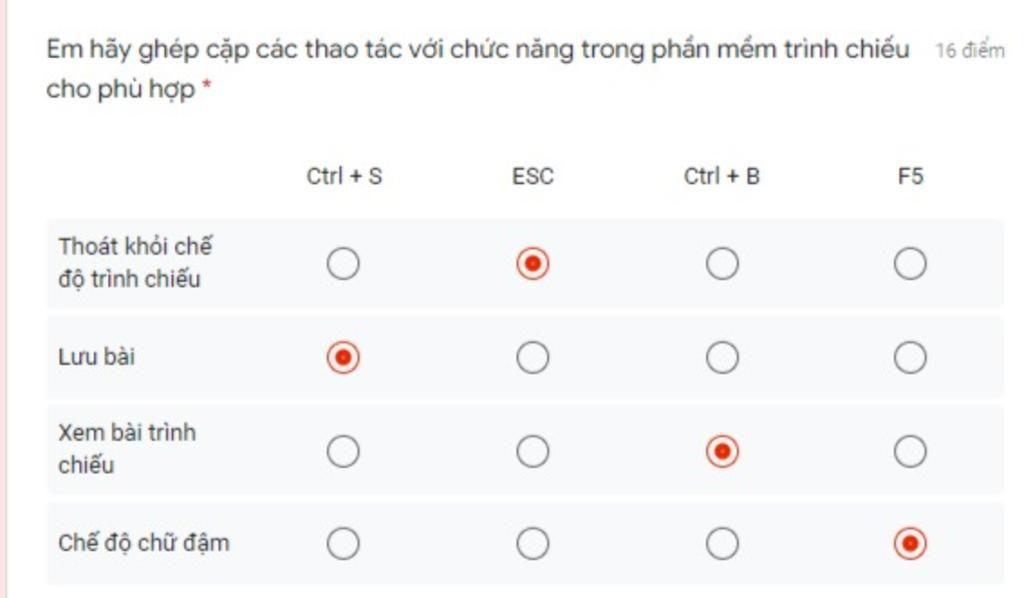Mark ESC for Chế độ chữ đậm
Screen dimensions: 1024x598
[x=532, y=544]
